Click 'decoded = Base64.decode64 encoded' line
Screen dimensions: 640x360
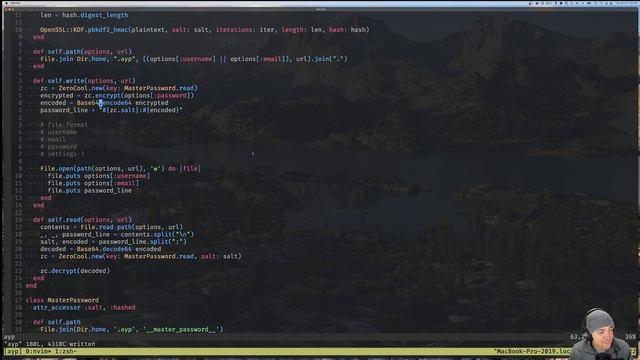(100, 249)
